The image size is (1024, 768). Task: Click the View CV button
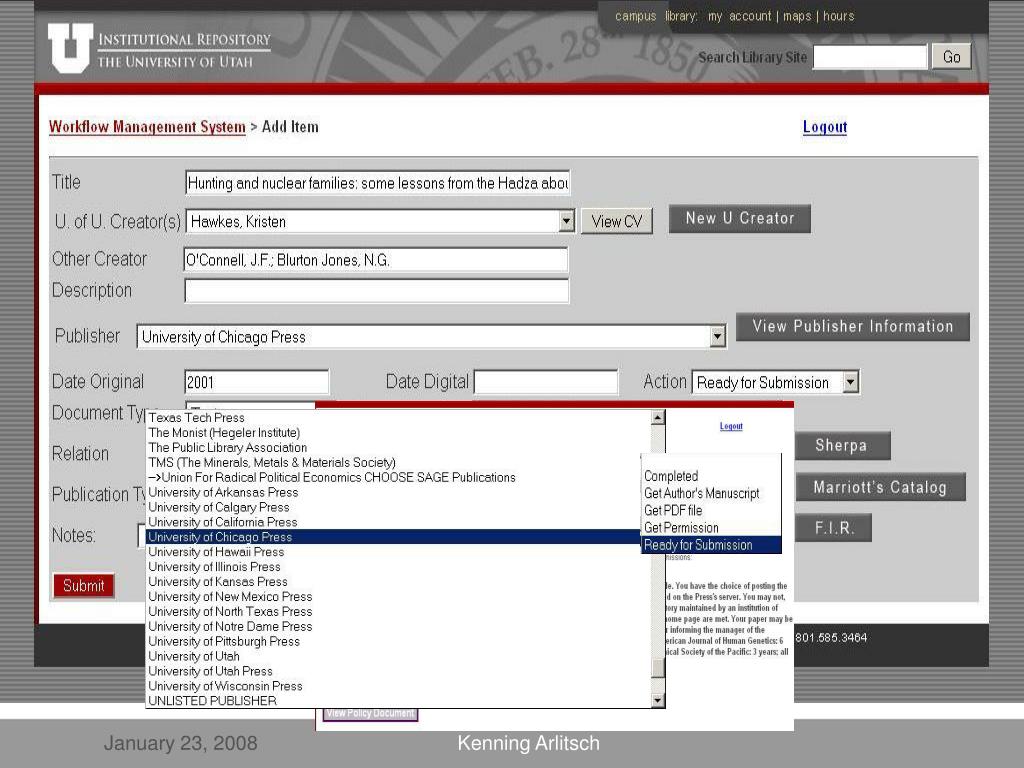point(616,221)
